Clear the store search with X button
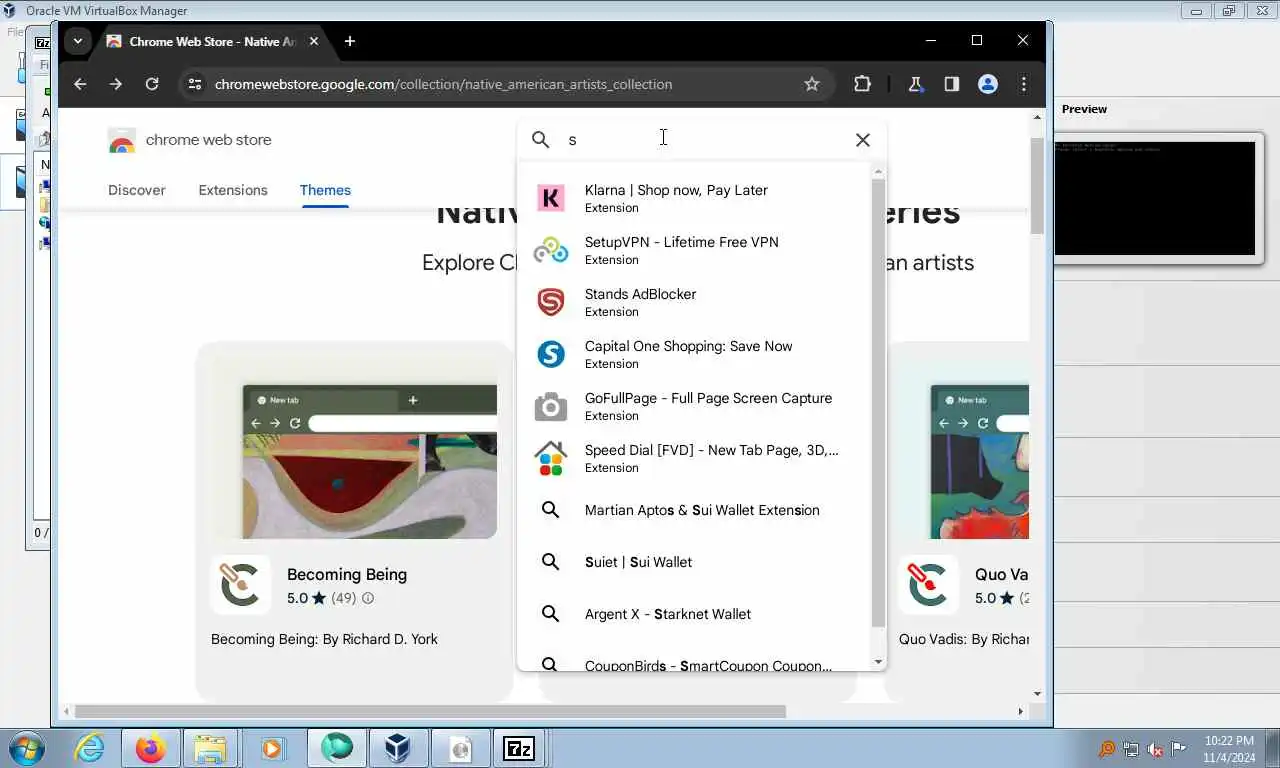Image resolution: width=1280 pixels, height=768 pixels. pos(863,140)
